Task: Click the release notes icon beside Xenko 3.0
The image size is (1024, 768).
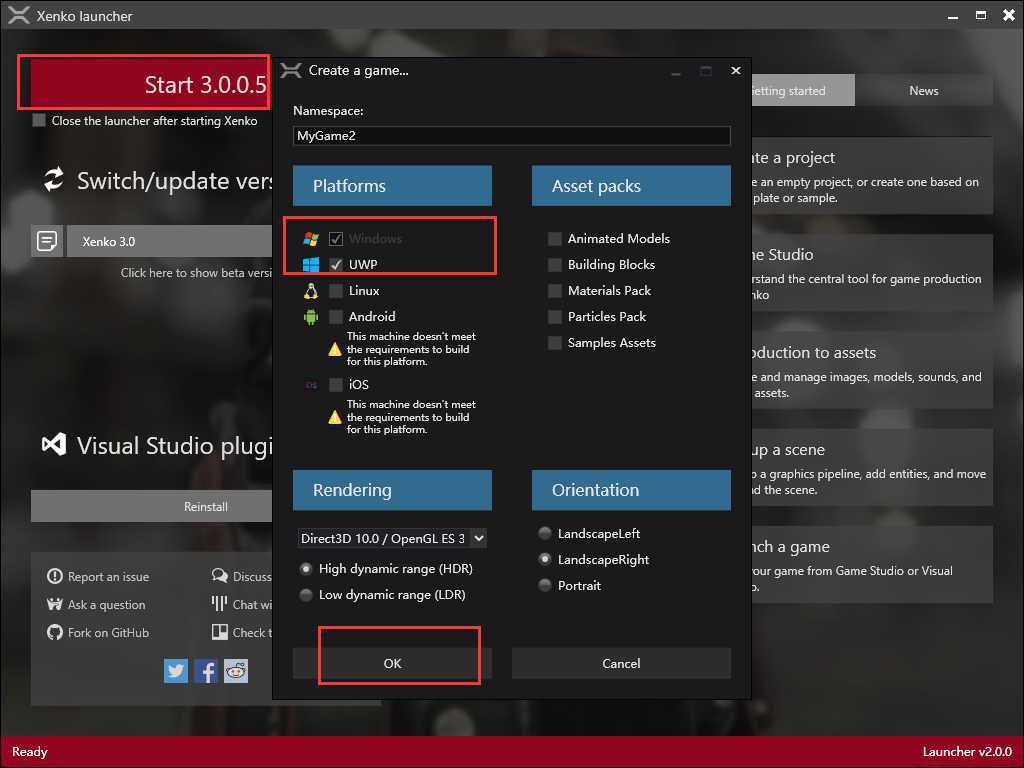Action: click(47, 241)
